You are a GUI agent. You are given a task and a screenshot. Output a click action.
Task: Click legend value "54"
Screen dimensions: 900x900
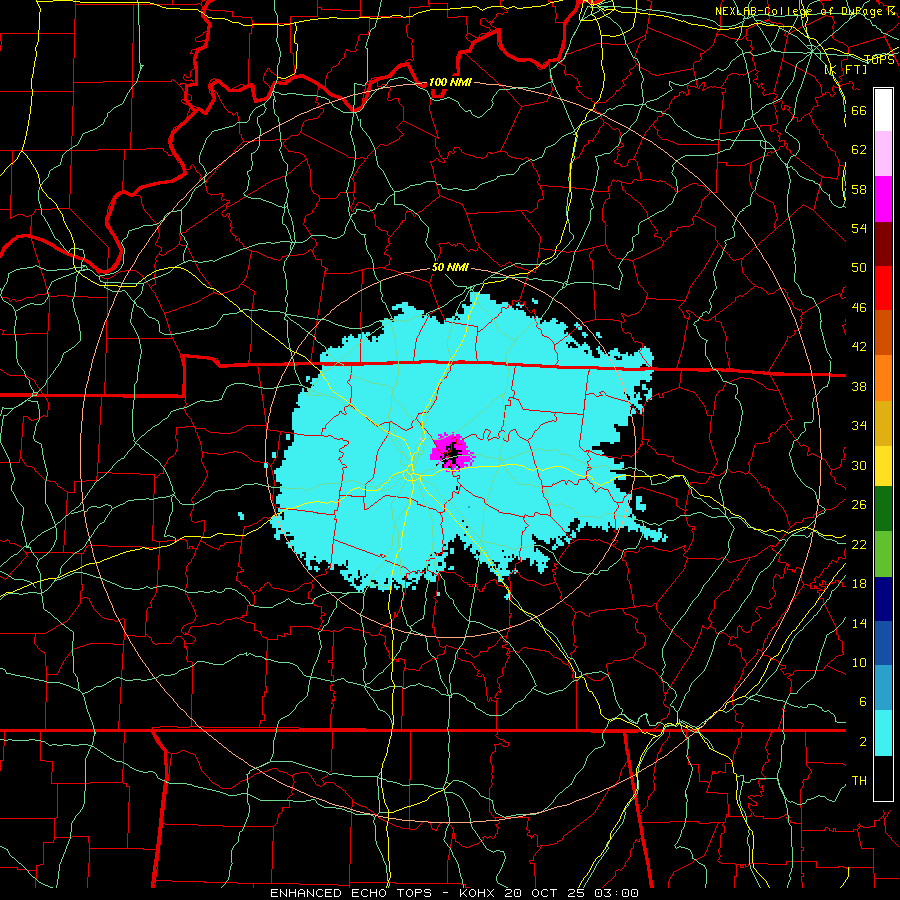click(x=859, y=228)
